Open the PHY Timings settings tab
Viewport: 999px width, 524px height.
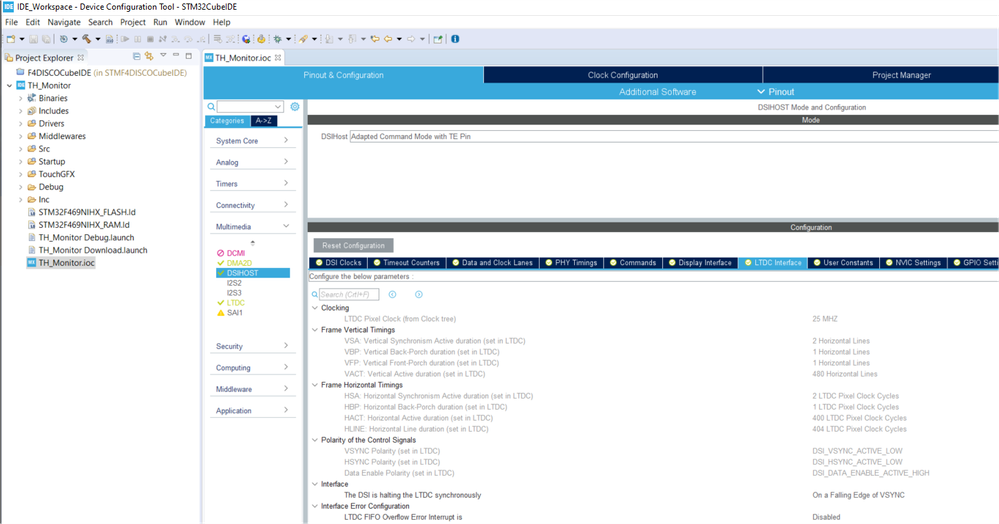pos(571,263)
